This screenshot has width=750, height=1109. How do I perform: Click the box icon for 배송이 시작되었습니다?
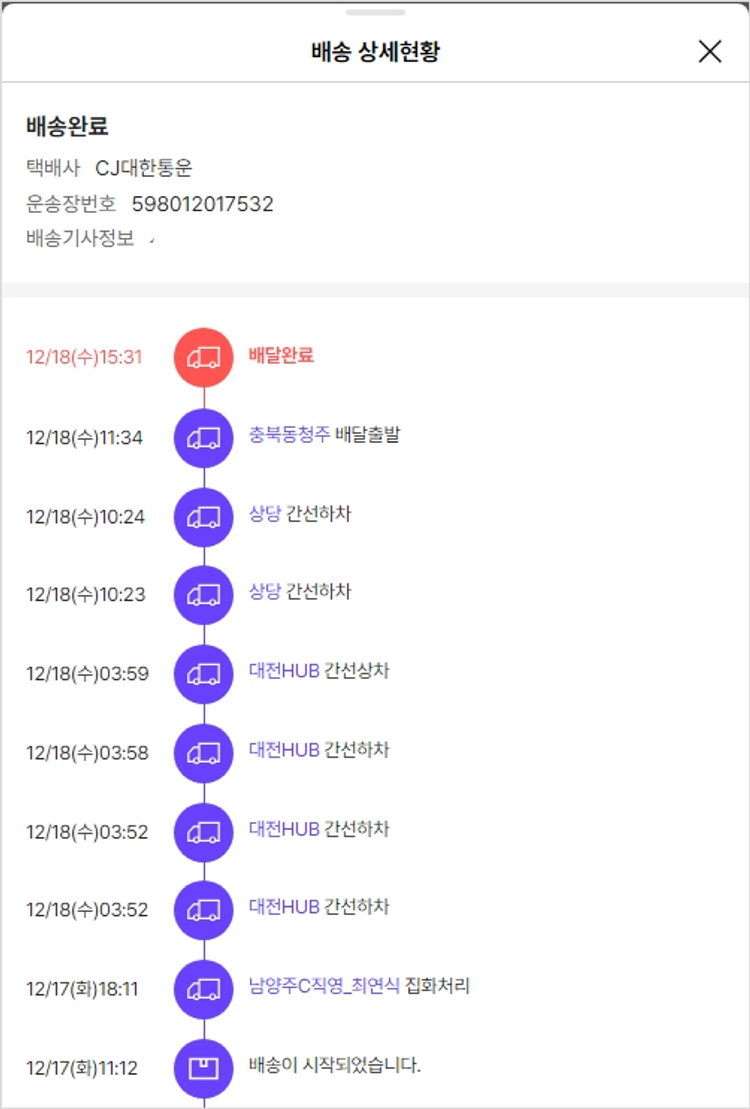pyautogui.click(x=204, y=1067)
